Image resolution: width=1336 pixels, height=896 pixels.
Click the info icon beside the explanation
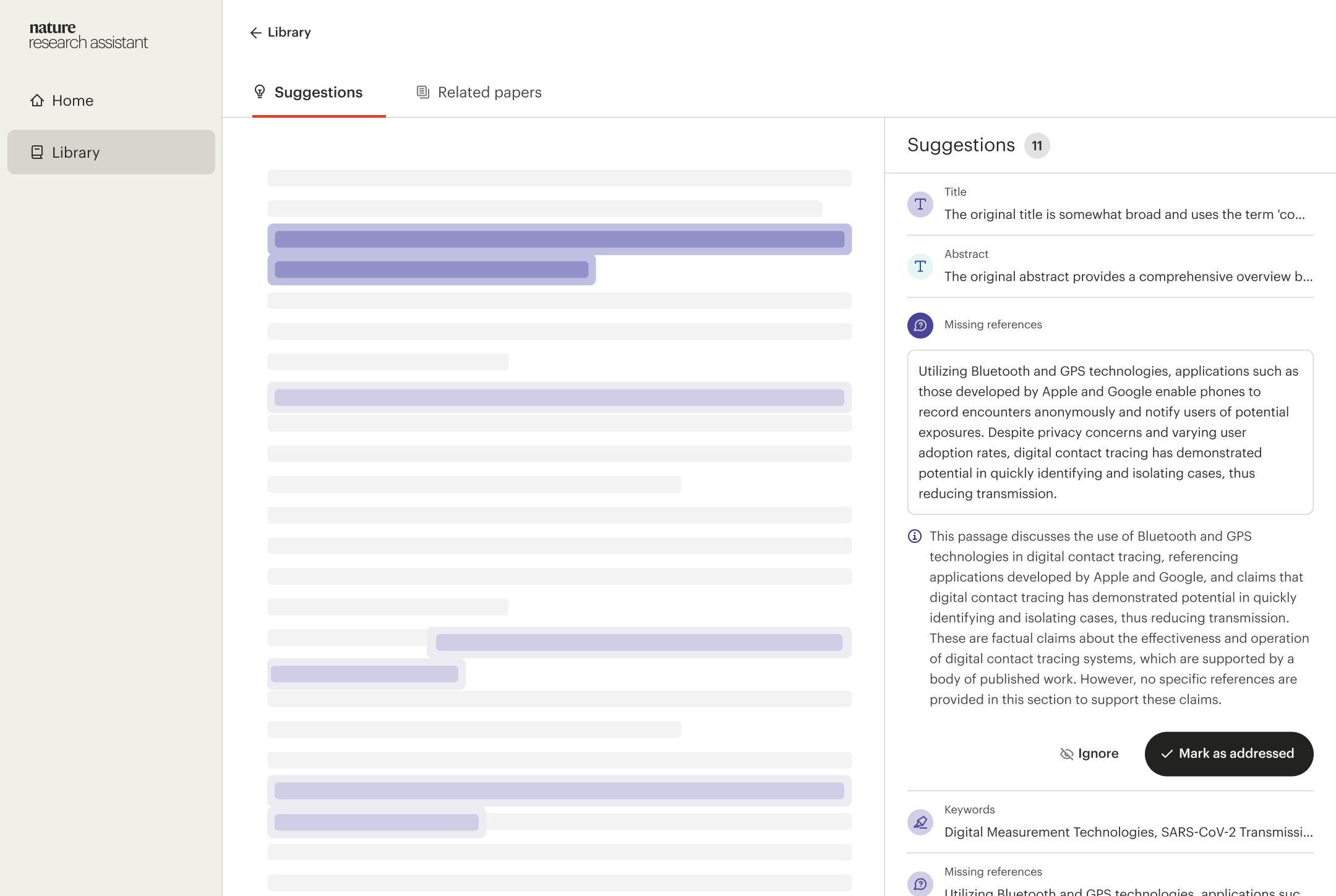[x=914, y=536]
